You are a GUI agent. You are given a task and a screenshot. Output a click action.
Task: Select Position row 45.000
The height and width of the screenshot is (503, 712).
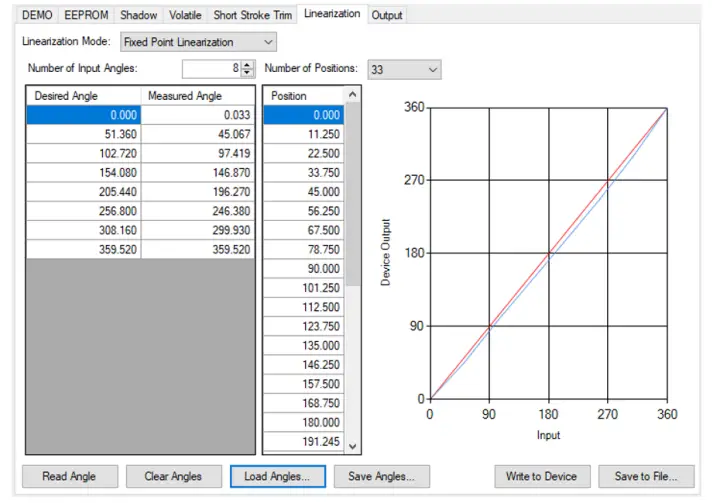pyautogui.click(x=304, y=192)
